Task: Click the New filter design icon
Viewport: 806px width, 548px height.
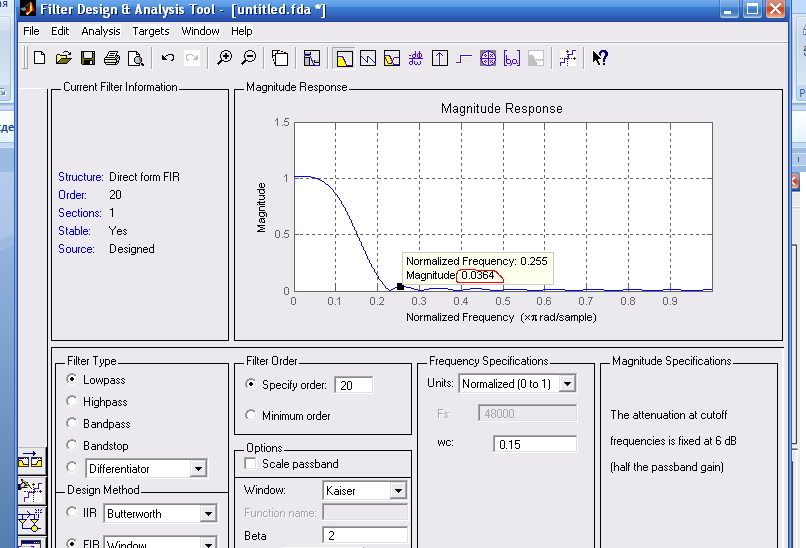Action: click(40, 58)
